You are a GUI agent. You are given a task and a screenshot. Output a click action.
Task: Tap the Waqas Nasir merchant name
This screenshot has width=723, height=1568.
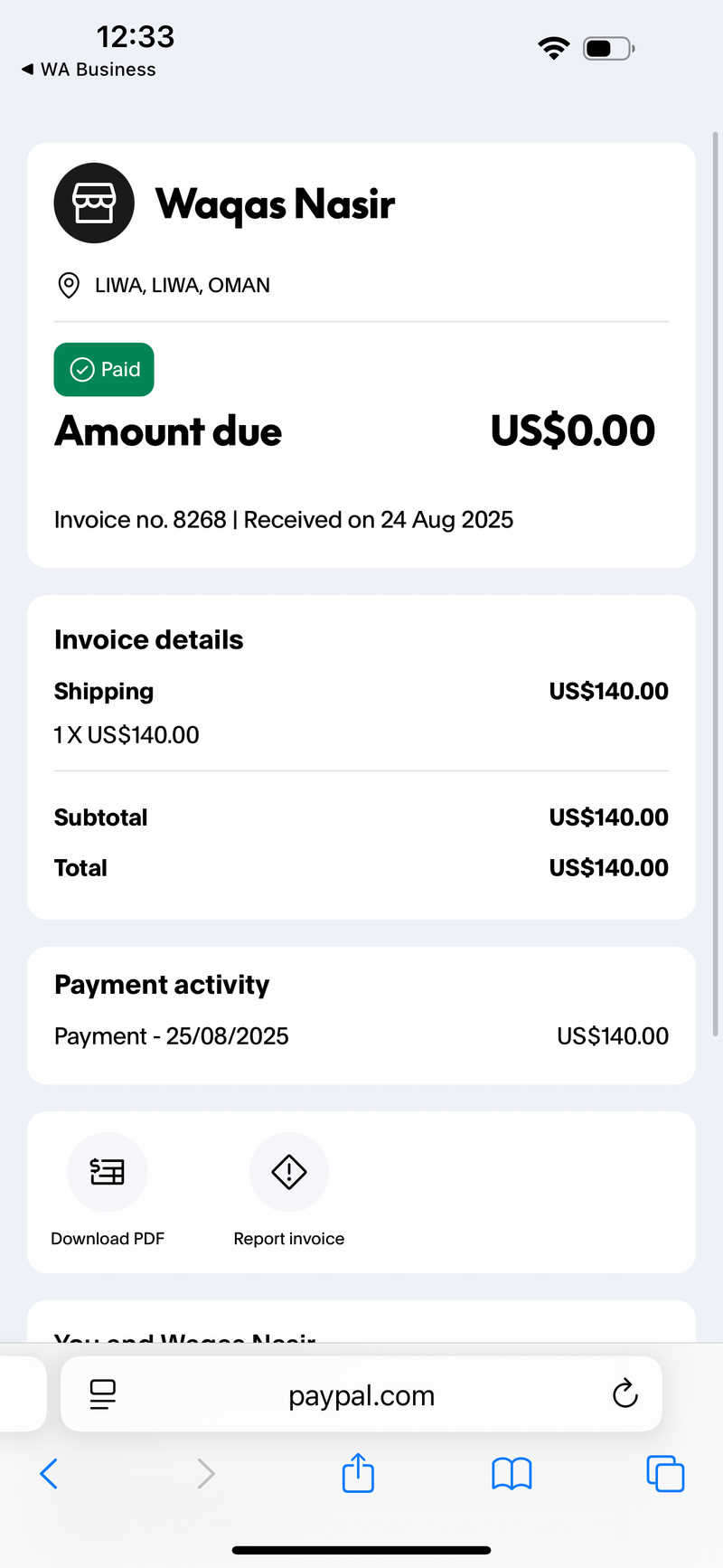pyautogui.click(x=275, y=203)
